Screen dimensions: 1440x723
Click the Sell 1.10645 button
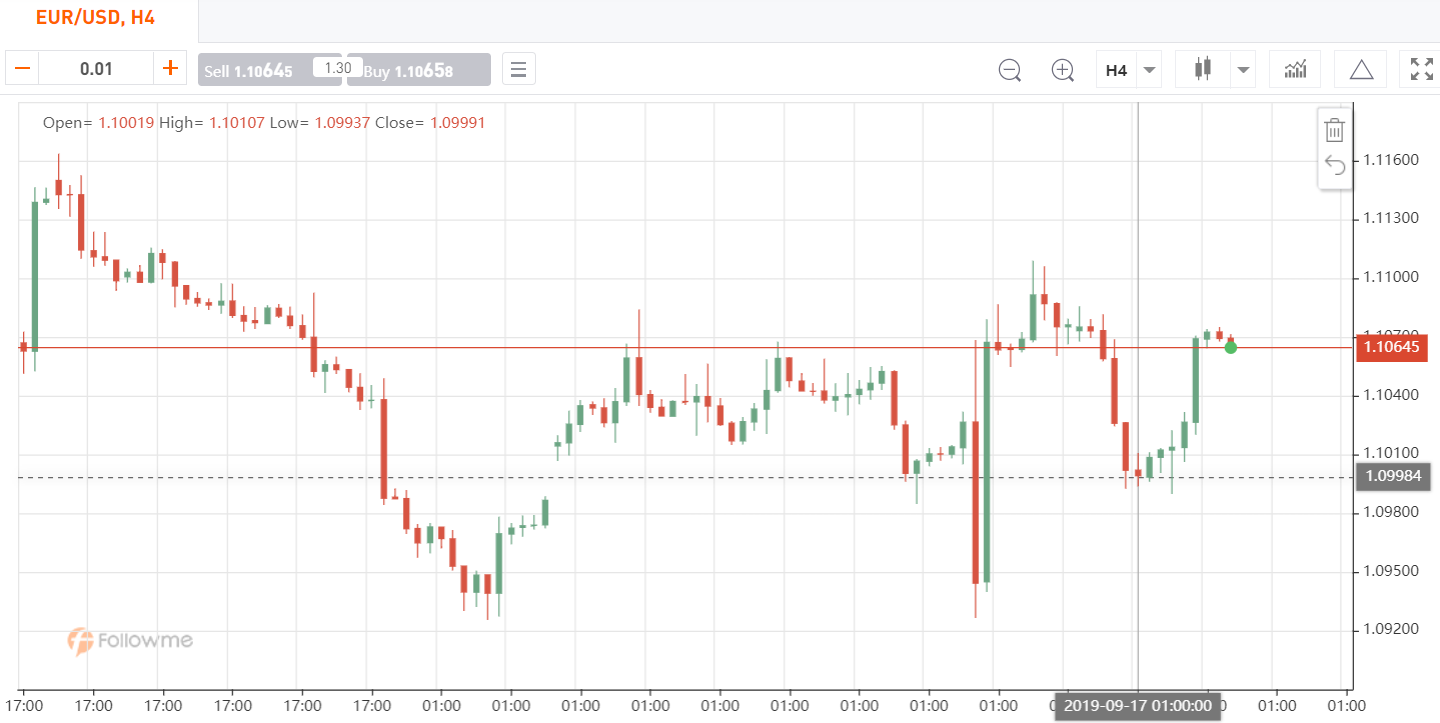pyautogui.click(x=256, y=70)
